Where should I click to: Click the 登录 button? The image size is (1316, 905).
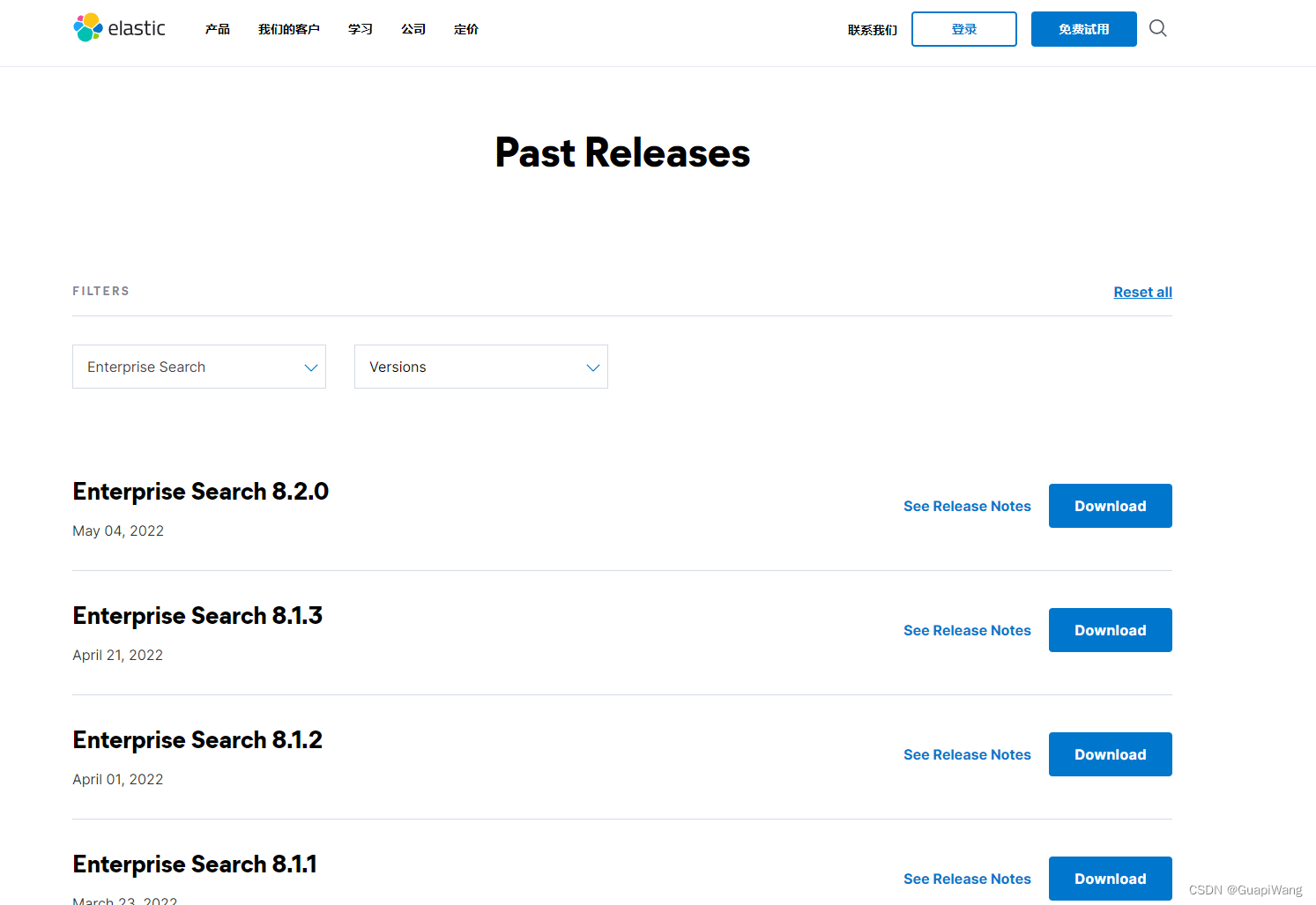[963, 28]
